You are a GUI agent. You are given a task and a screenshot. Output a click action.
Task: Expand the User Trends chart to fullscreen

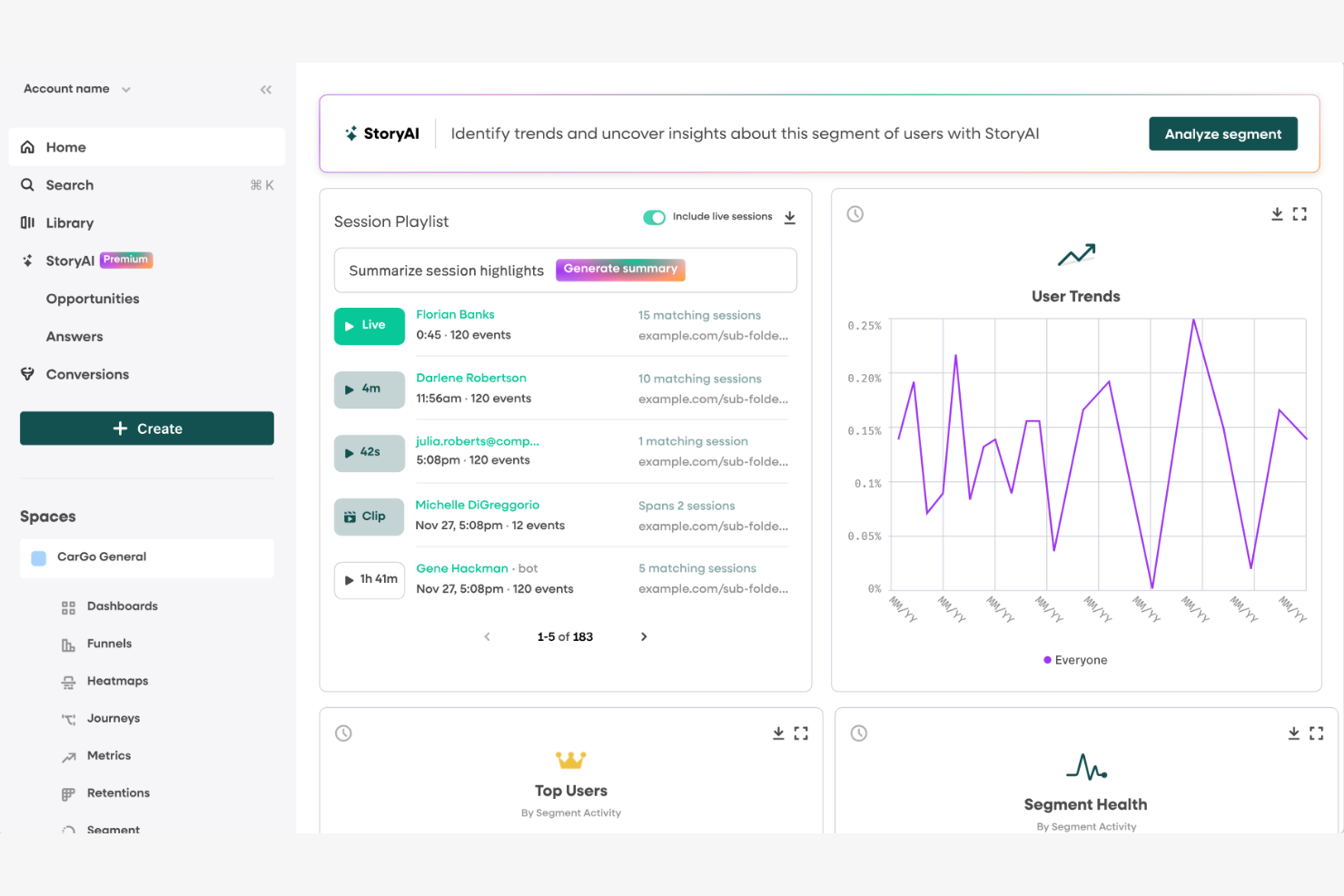pos(1300,213)
